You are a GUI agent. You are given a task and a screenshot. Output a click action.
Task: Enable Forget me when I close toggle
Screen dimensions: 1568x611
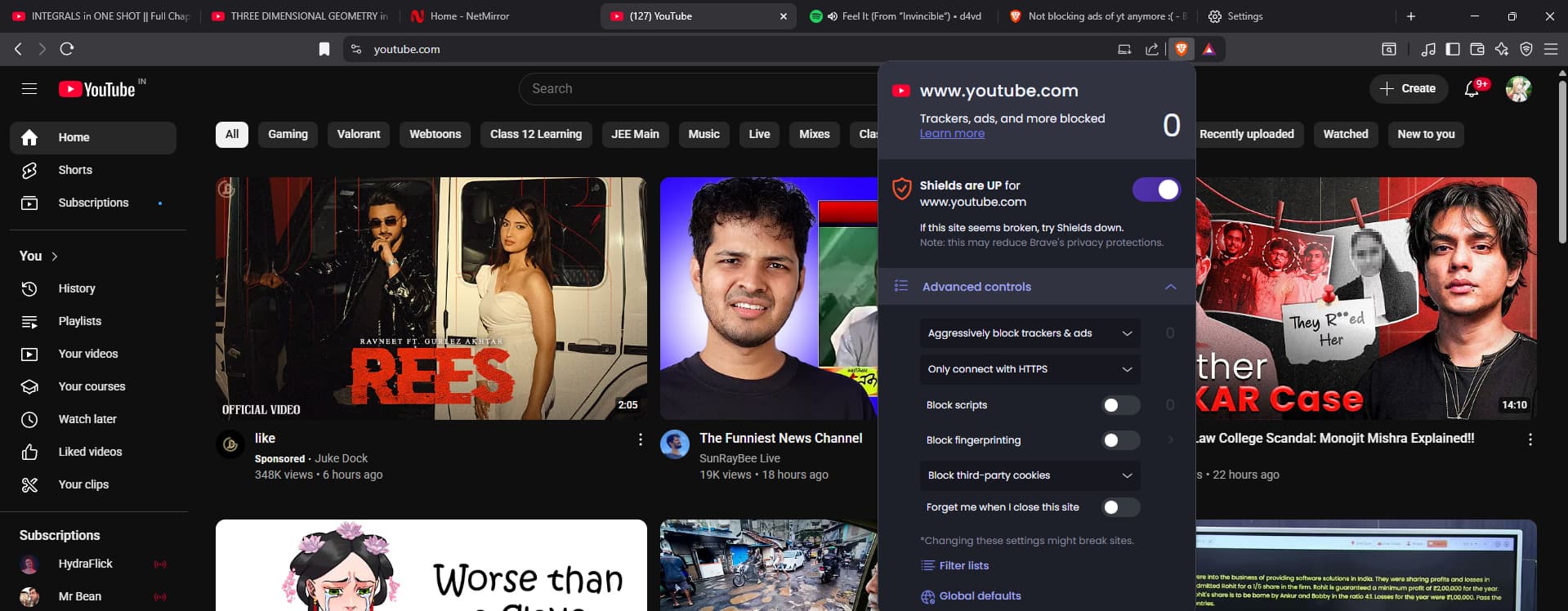click(x=1120, y=507)
